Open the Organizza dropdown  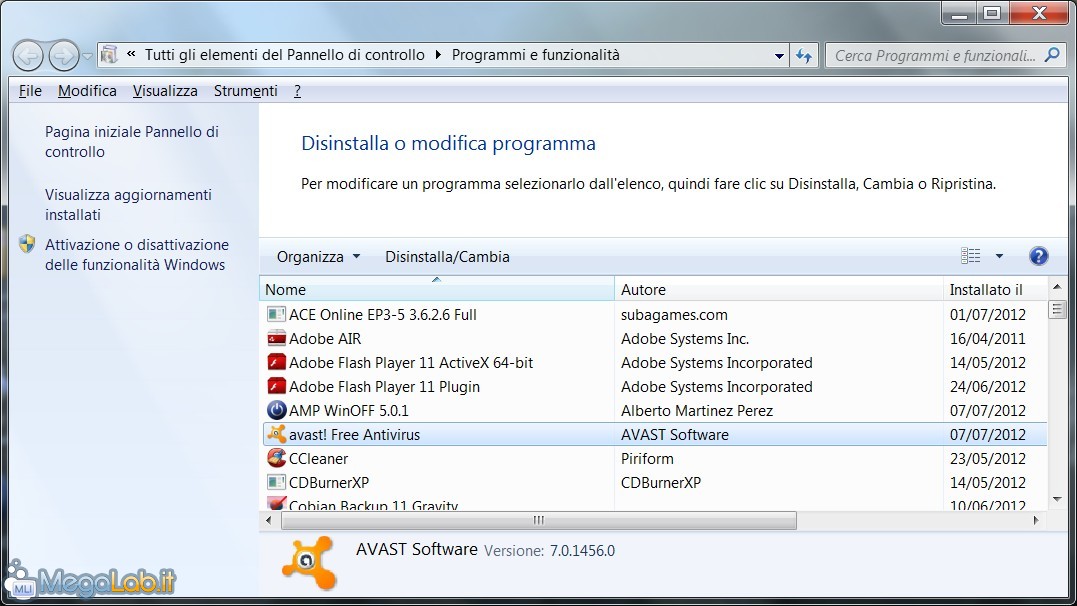click(318, 257)
